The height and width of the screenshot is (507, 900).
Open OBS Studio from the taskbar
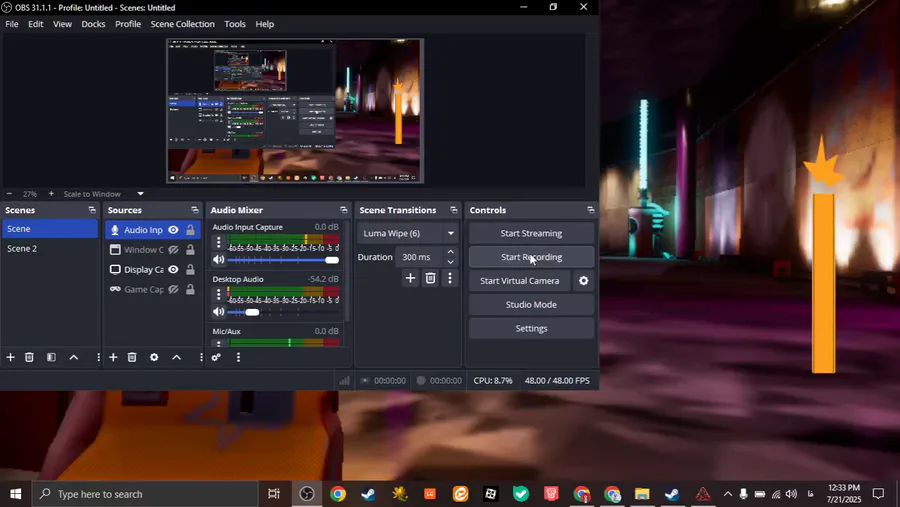307,494
